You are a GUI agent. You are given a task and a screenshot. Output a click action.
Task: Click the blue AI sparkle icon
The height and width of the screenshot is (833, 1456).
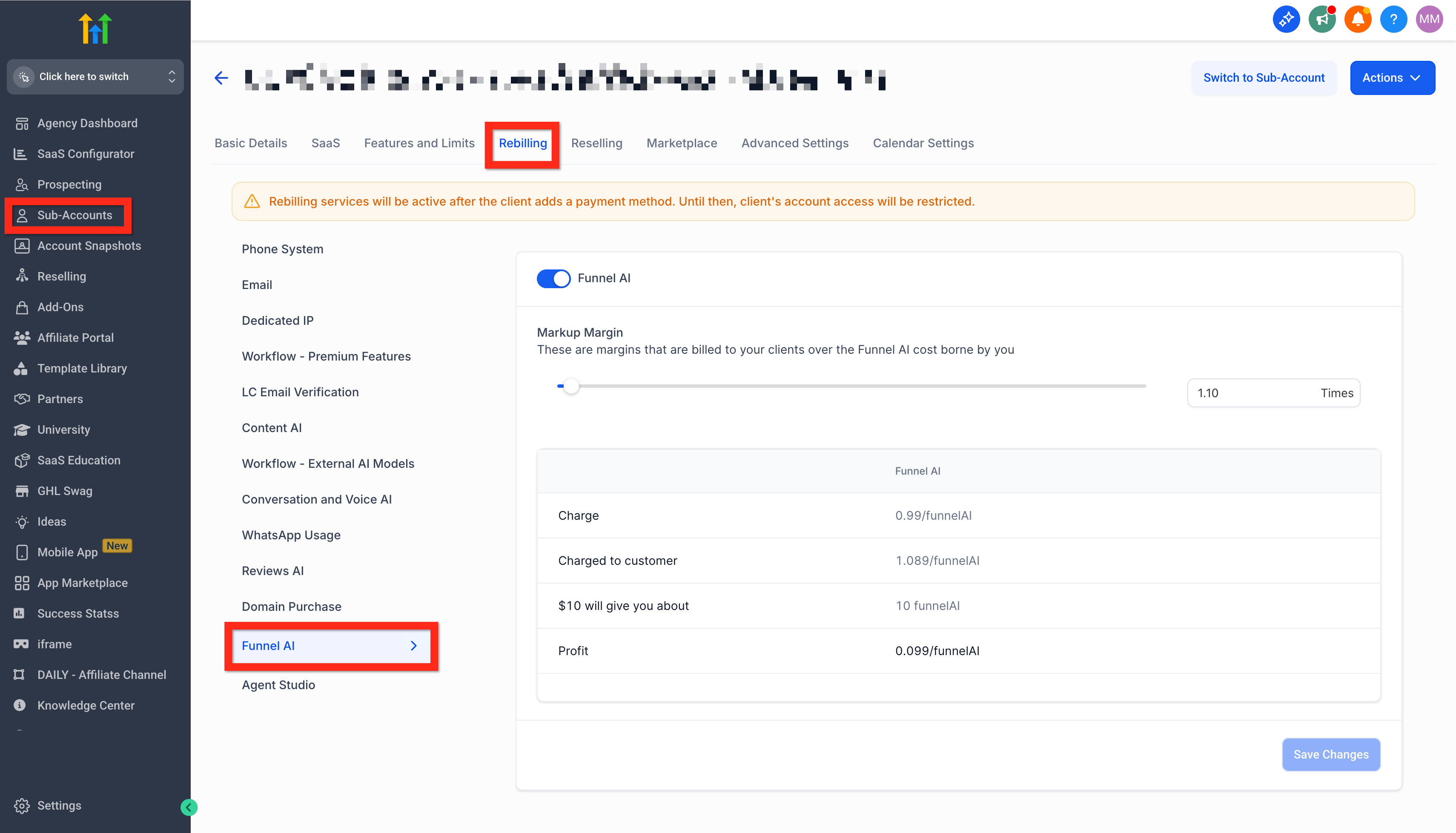point(1286,20)
